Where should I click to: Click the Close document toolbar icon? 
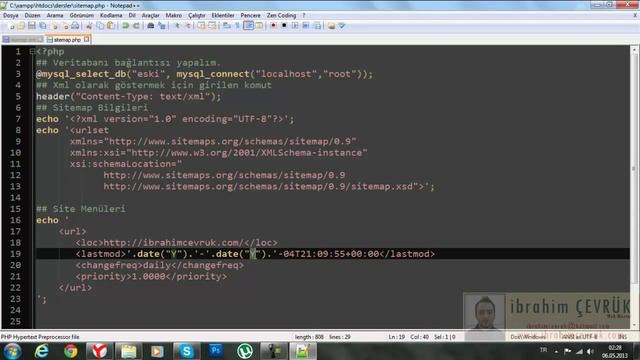(x=54, y=26)
